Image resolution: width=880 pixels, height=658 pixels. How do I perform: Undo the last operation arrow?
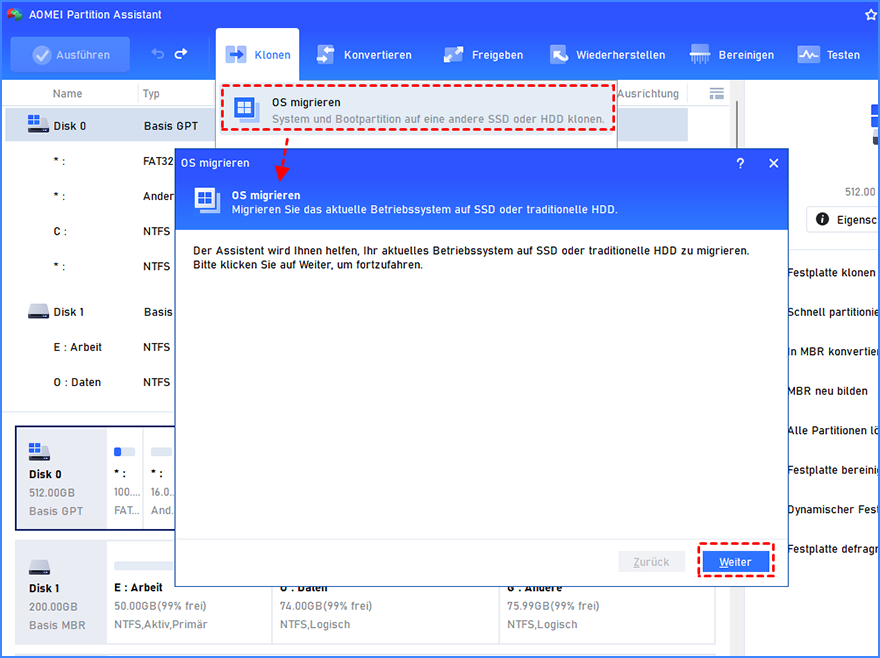tap(158, 54)
